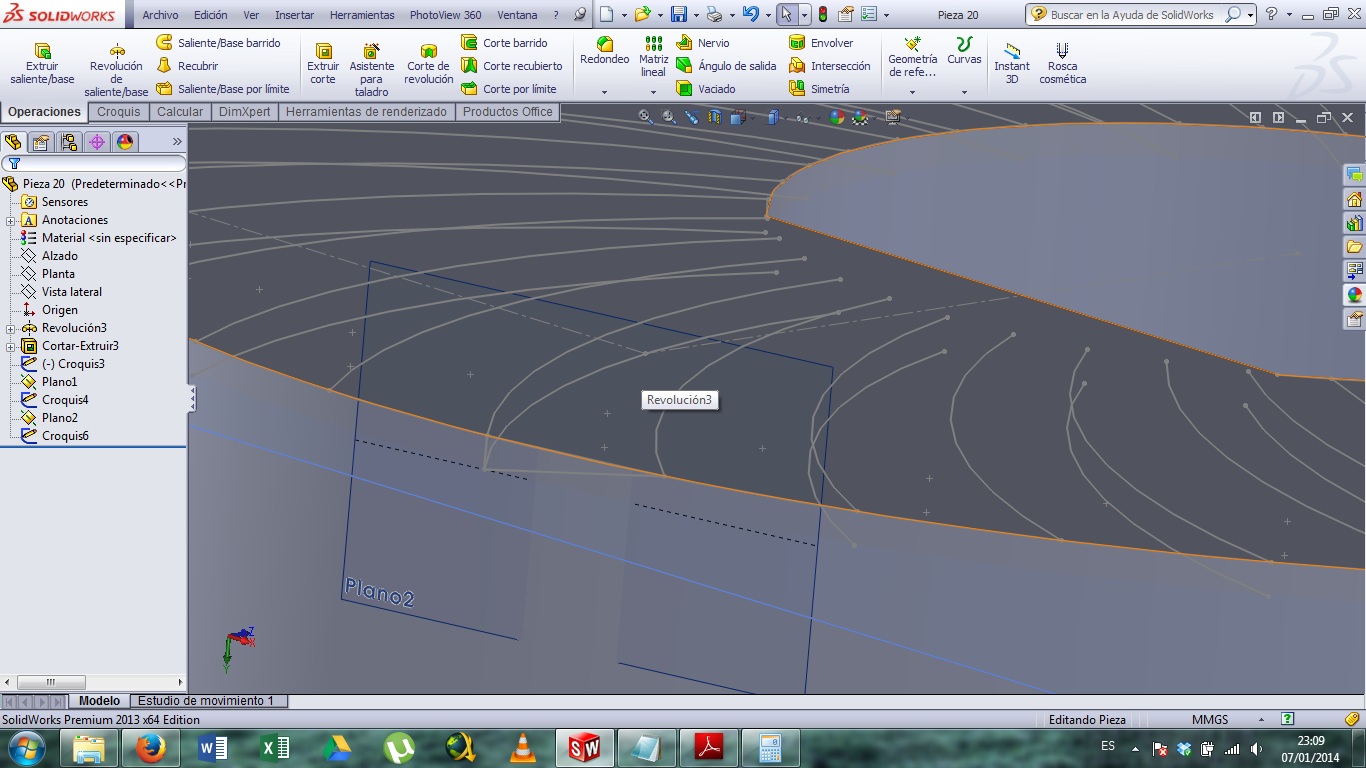Pin the menu bar with pushpin
This screenshot has height=768, width=1366.
[580, 15]
